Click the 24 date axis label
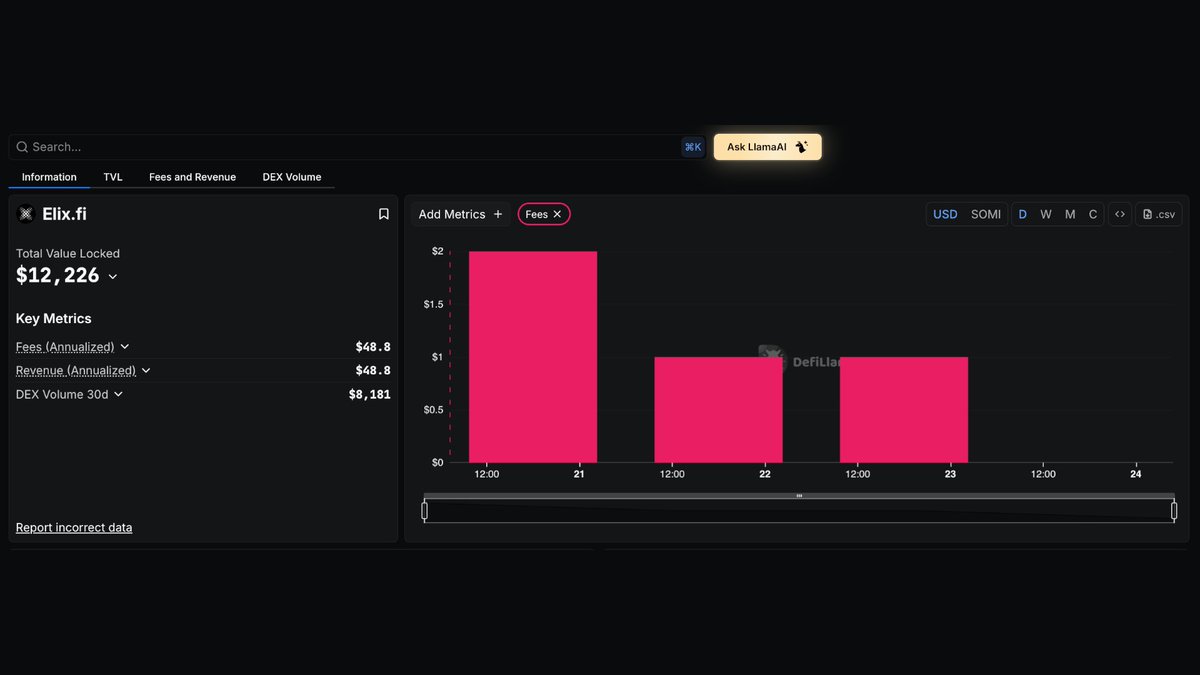 click(x=1136, y=474)
